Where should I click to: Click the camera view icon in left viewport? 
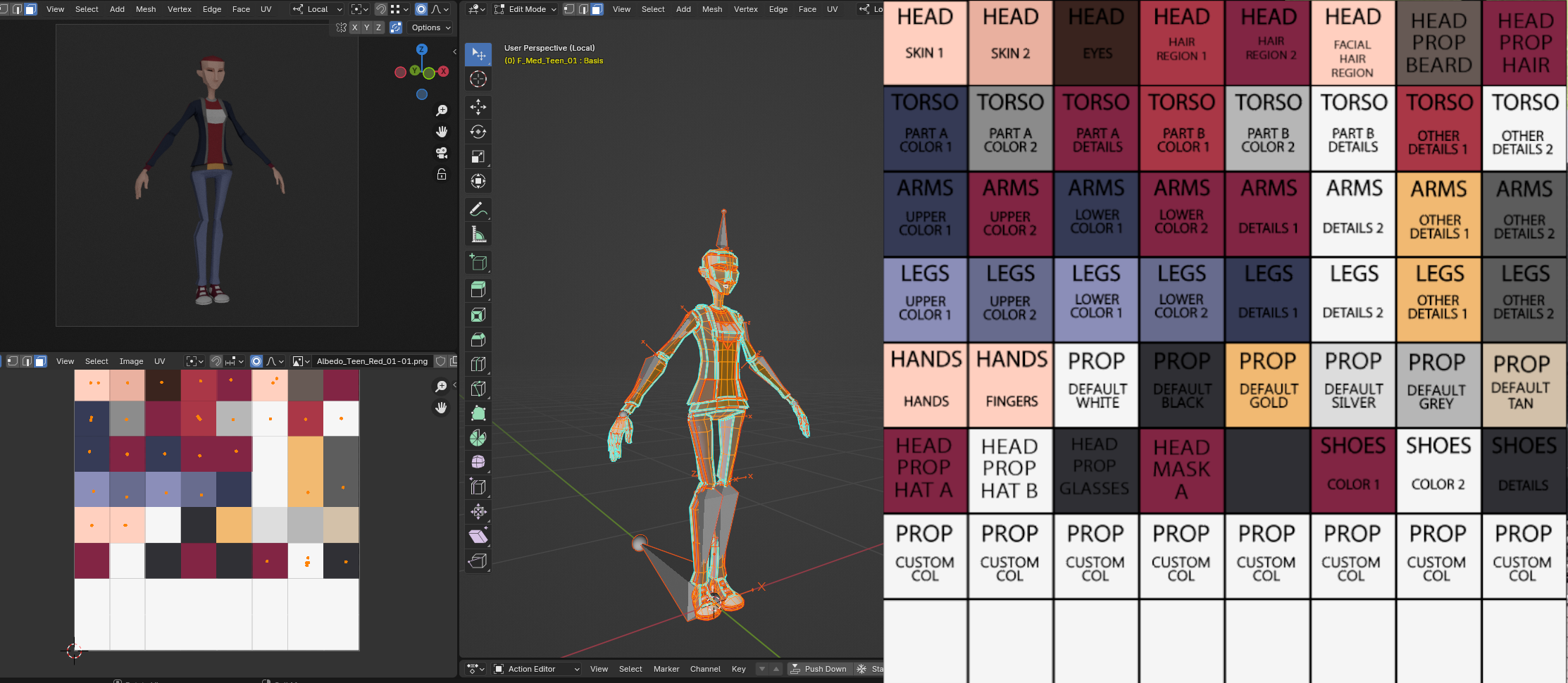pyautogui.click(x=442, y=153)
